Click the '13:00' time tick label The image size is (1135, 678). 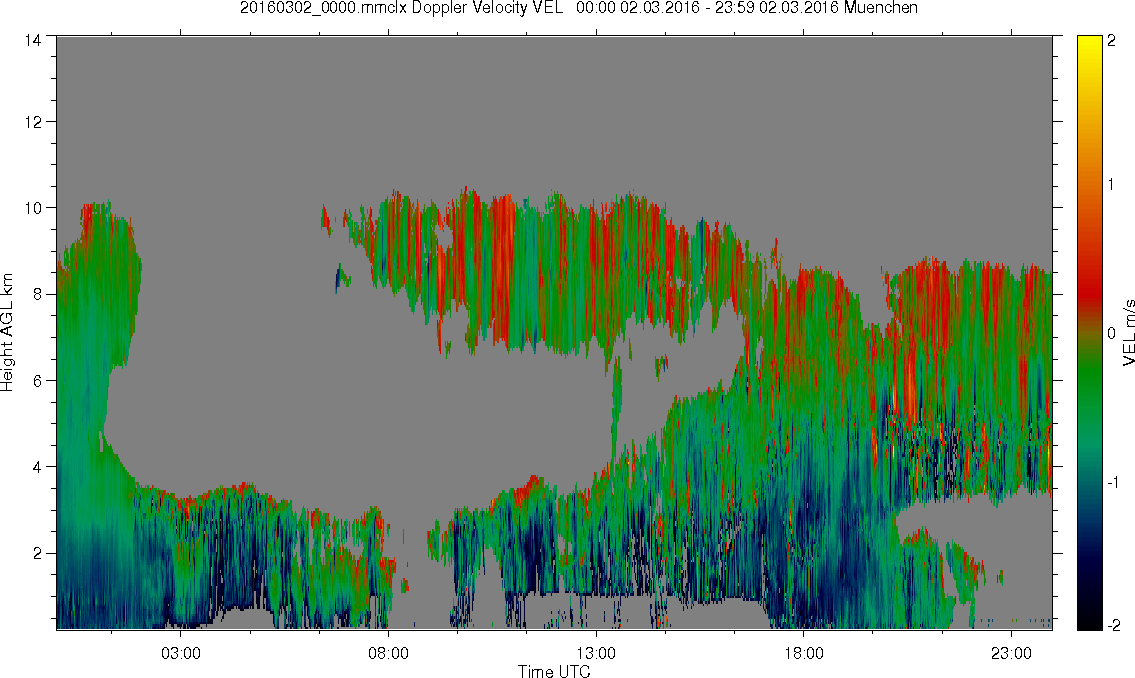tap(596, 653)
